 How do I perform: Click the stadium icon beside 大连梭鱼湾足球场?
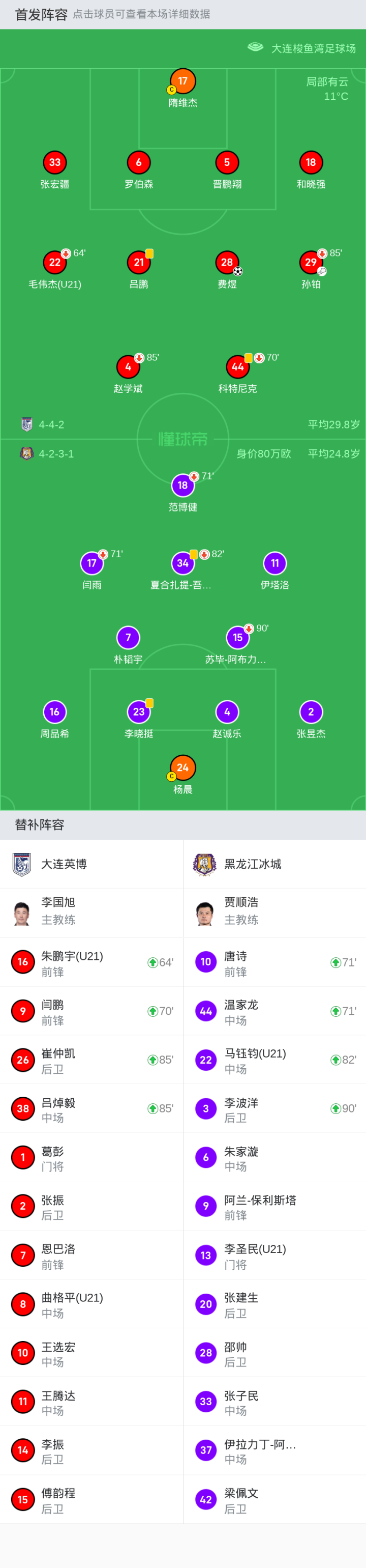coord(255,47)
